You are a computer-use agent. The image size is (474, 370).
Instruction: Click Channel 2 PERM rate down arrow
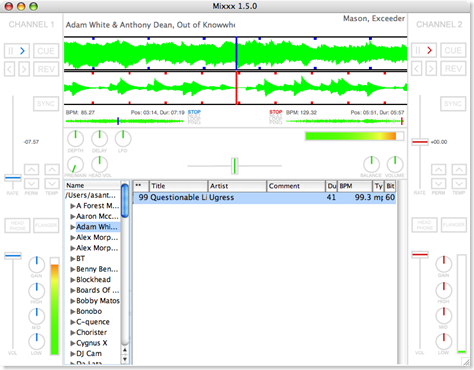tap(438, 183)
